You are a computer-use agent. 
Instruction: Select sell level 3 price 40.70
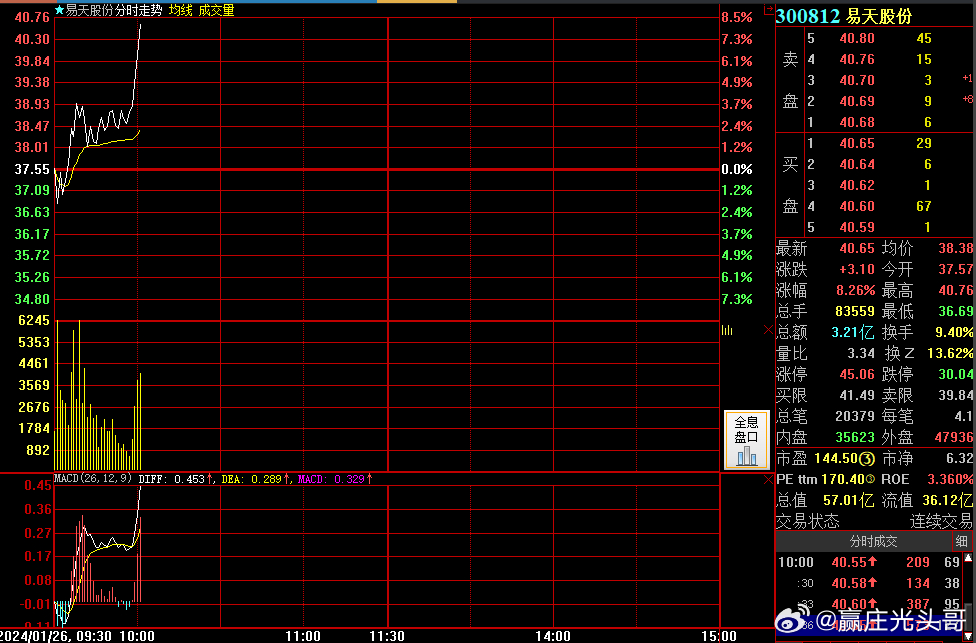click(x=856, y=80)
